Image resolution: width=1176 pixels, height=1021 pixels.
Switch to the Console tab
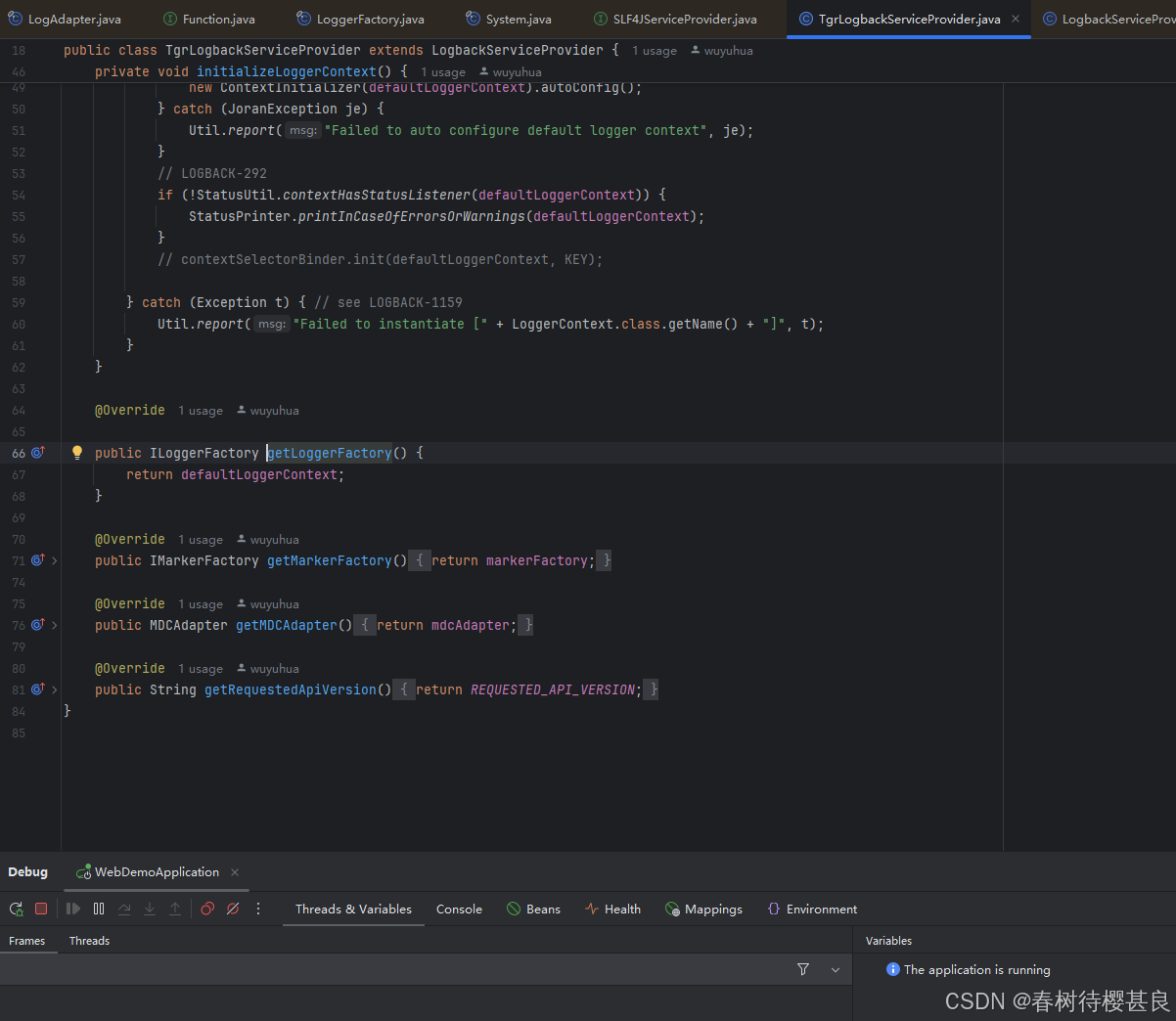[x=459, y=909]
